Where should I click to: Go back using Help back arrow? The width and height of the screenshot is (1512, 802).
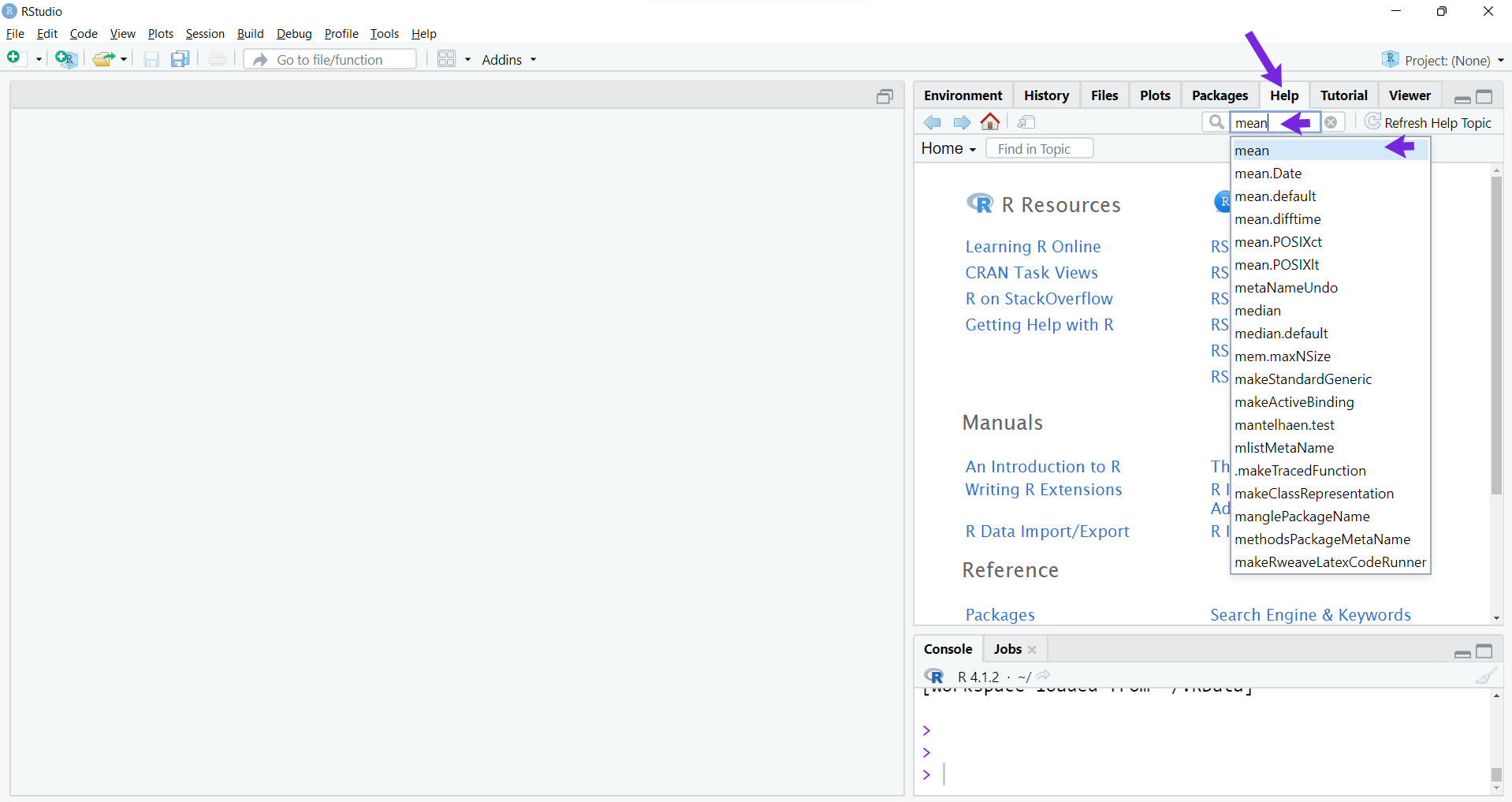point(933,122)
